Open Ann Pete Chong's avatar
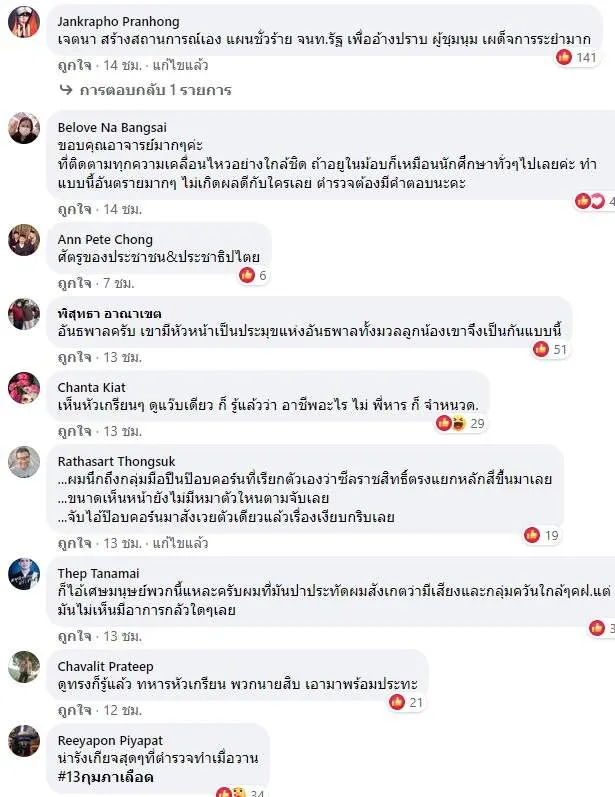Screen dimensions: 615x797 (24, 240)
